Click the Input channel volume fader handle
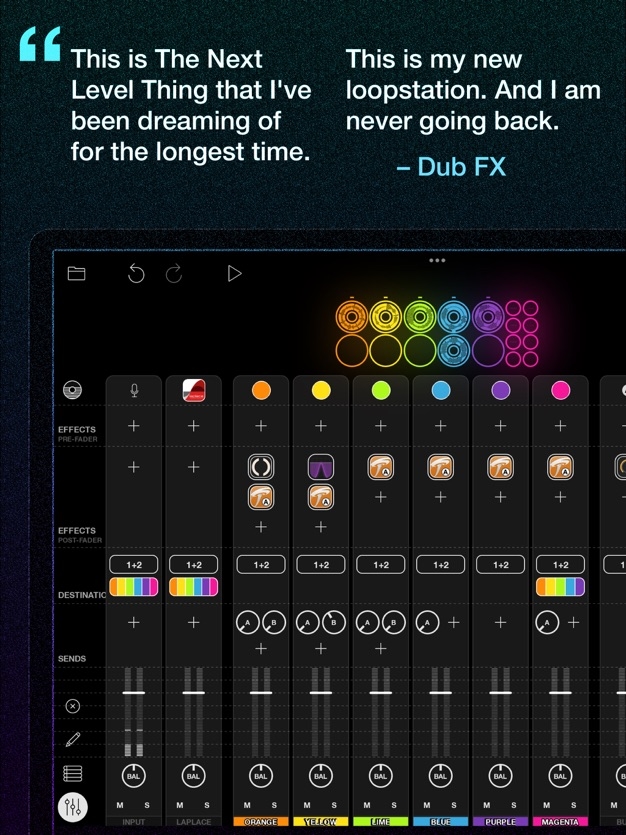626x835 pixels. coord(134,693)
